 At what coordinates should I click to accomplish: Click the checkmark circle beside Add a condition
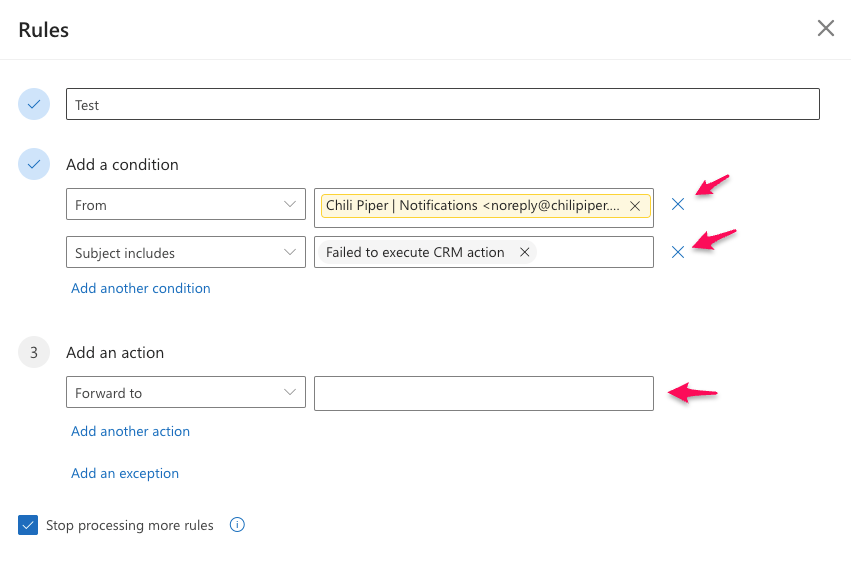pos(34,164)
